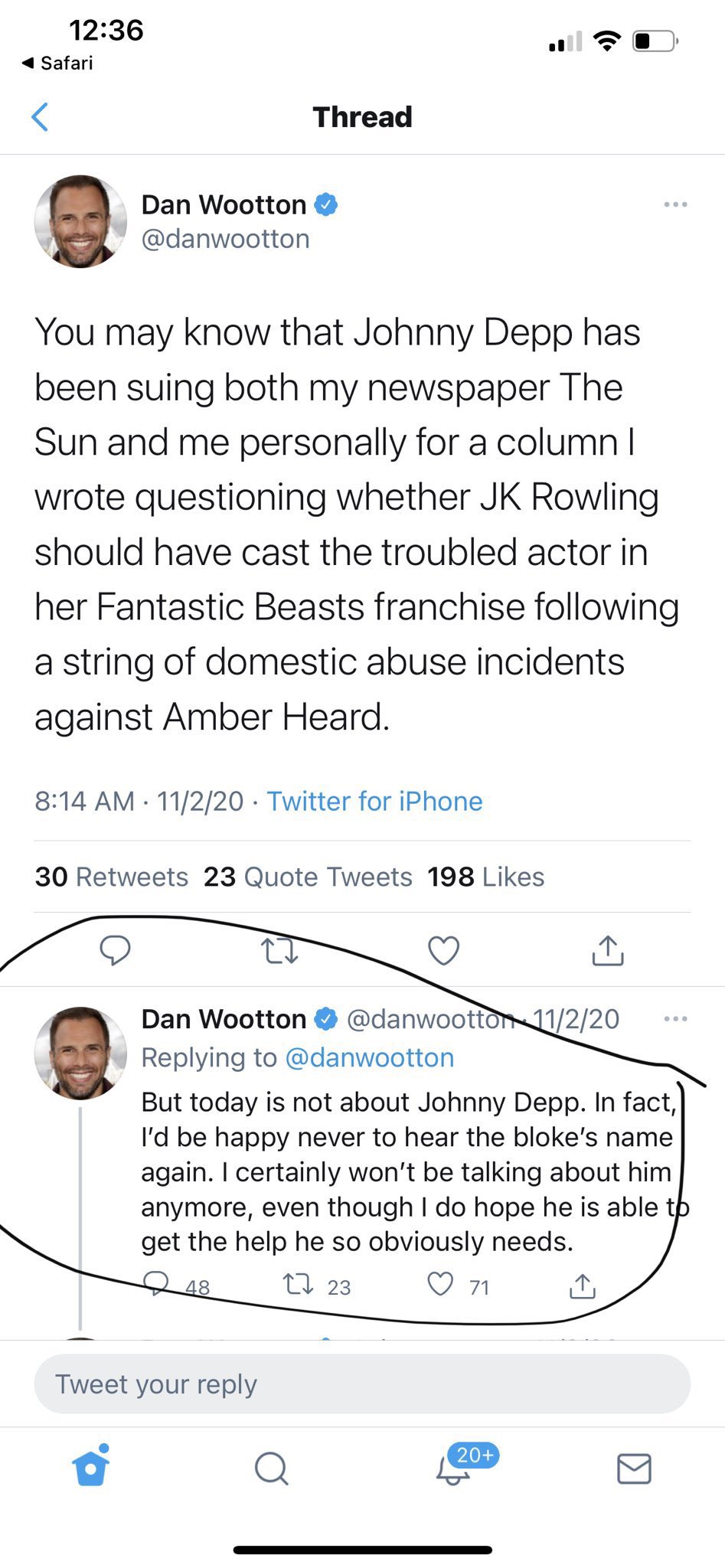Like the reply with 71 likes
Screen dimensions: 725x1568
pyautogui.click(x=441, y=1285)
